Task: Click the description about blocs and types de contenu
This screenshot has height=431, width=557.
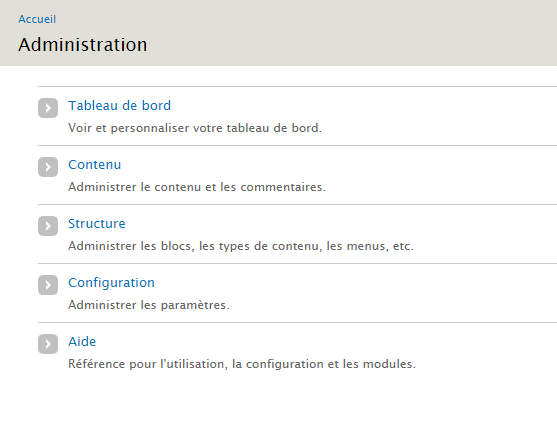Action: point(241,246)
